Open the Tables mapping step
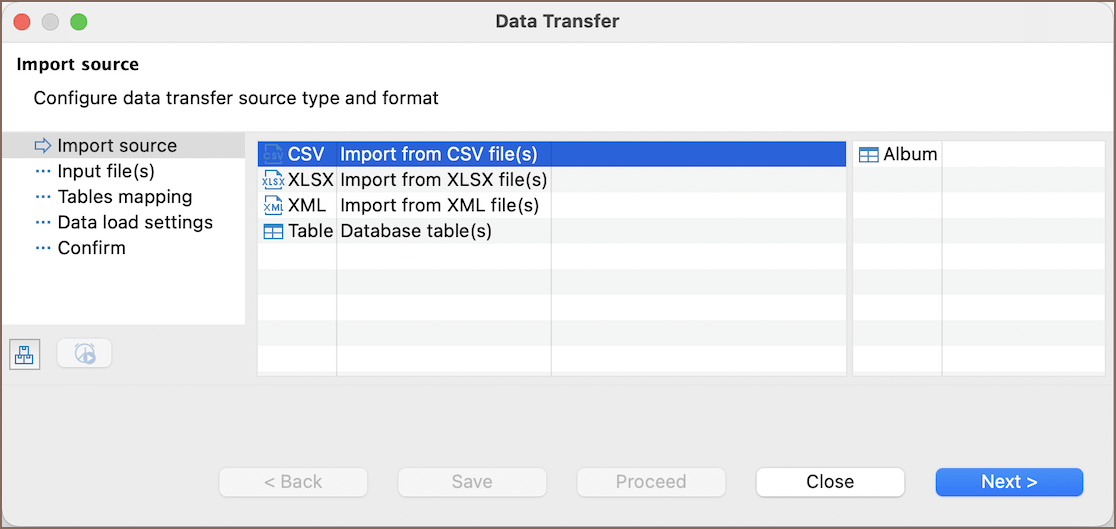Screen dimensions: 1116x529 tap(124, 197)
